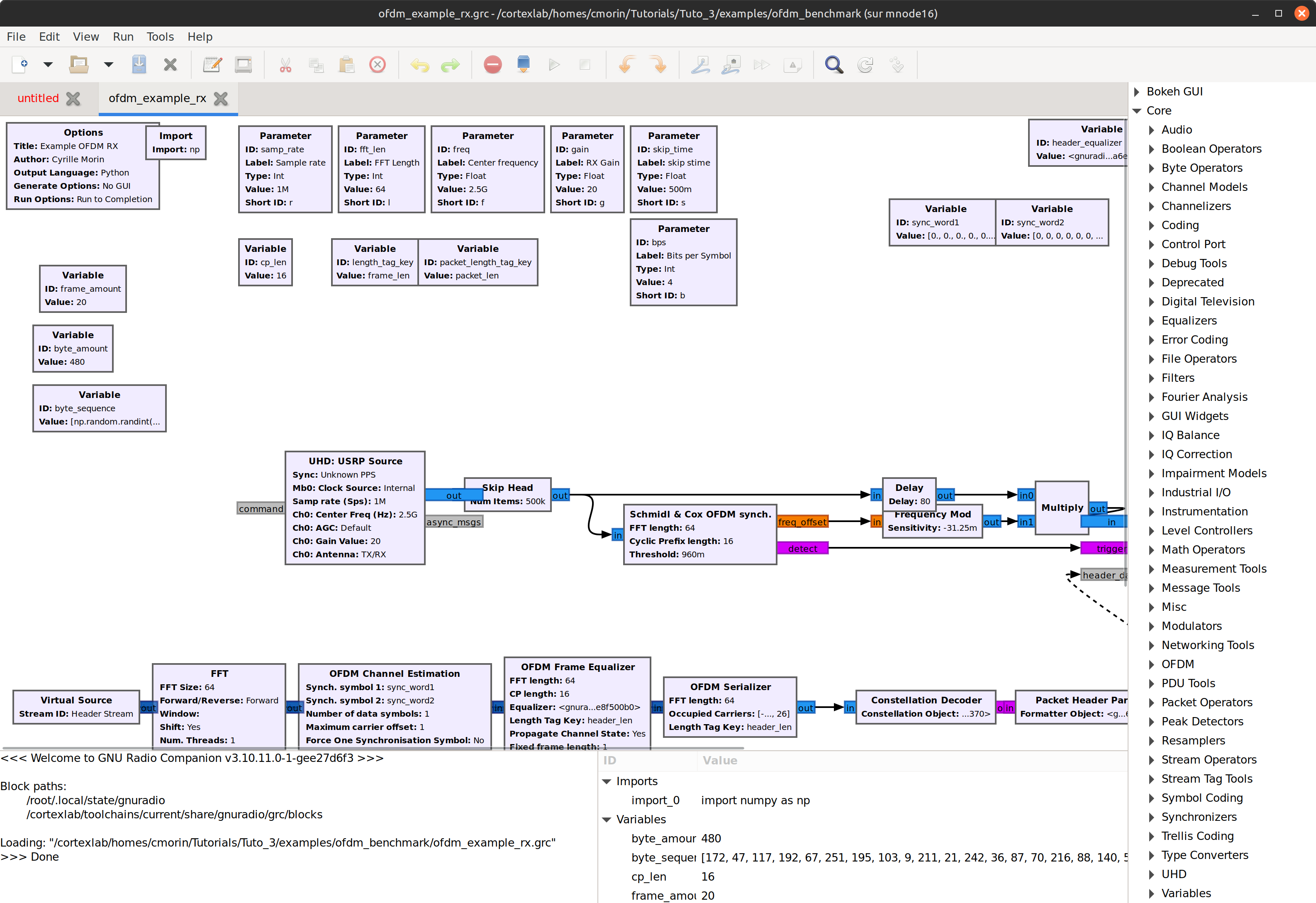The image size is (1316, 903).
Task: Open dropdown arrow next to new icon
Action: [x=48, y=65]
